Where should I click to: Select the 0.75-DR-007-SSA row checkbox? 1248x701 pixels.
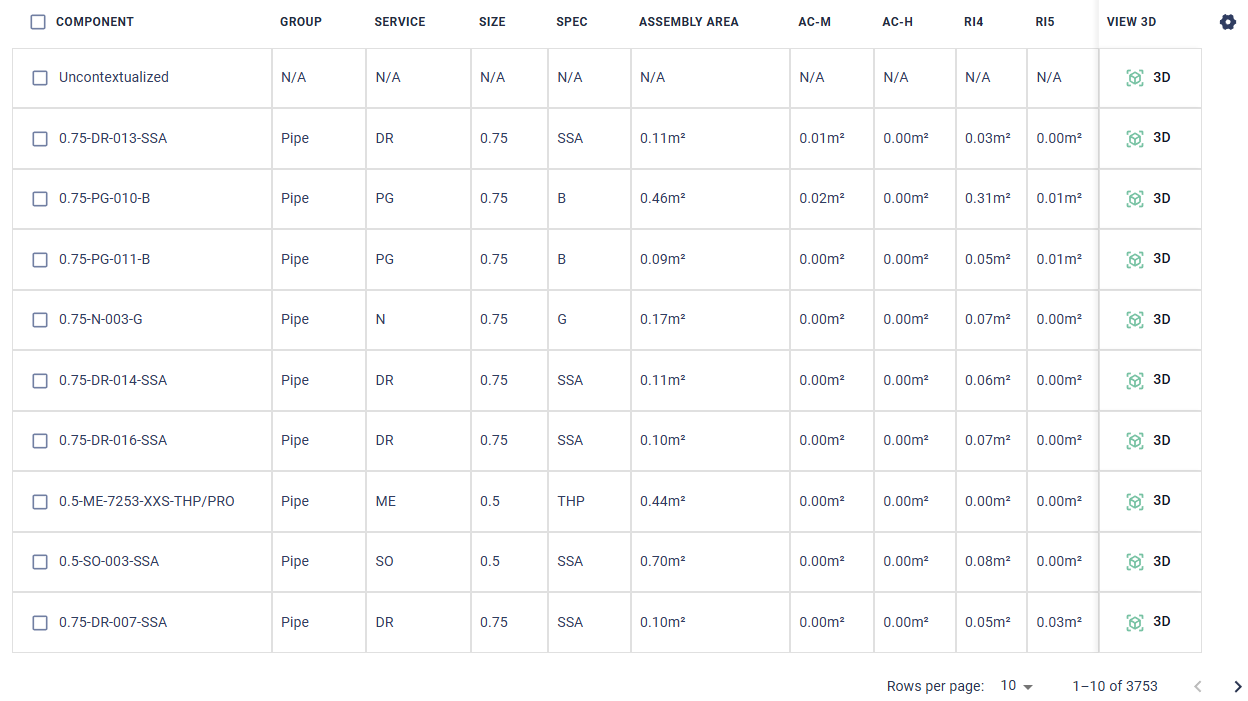[x=40, y=623]
